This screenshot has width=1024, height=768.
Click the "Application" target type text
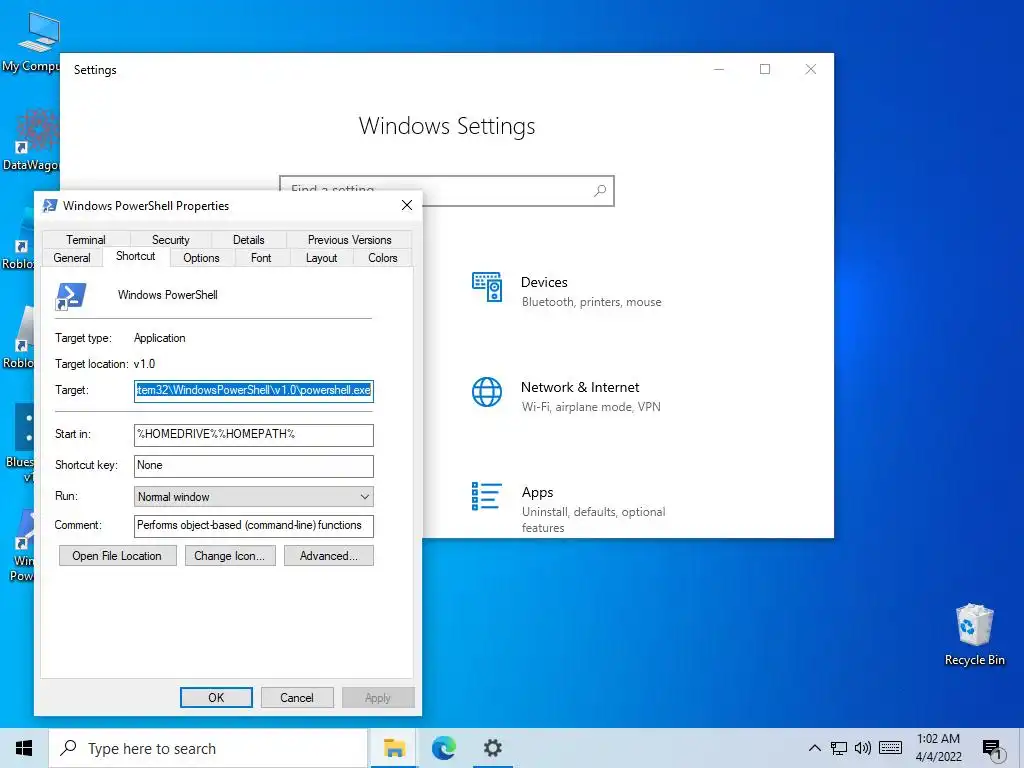[x=159, y=338]
